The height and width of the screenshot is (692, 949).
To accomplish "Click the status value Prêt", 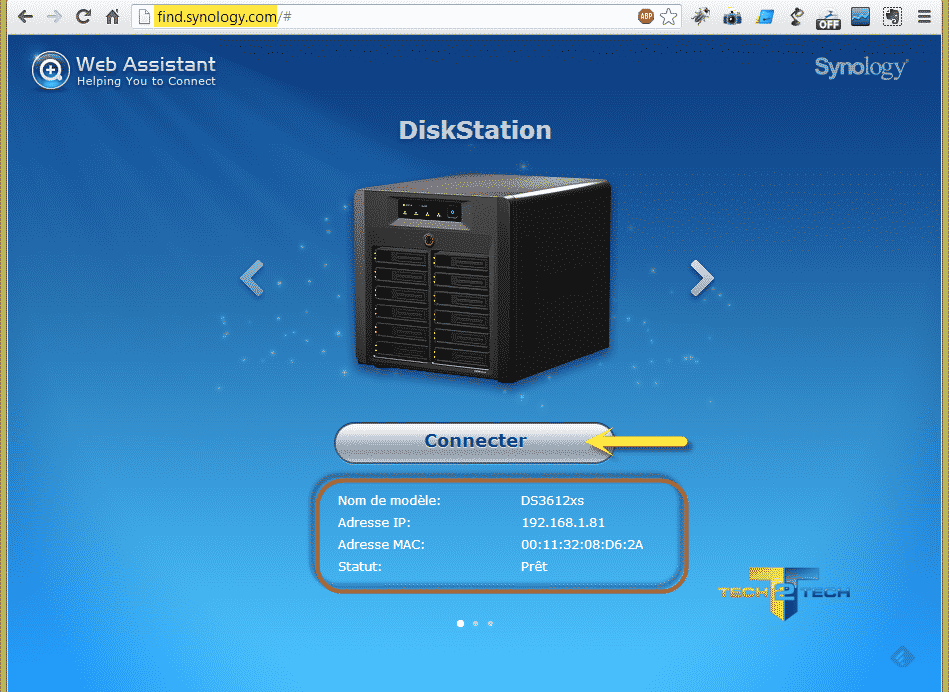I will tap(534, 567).
